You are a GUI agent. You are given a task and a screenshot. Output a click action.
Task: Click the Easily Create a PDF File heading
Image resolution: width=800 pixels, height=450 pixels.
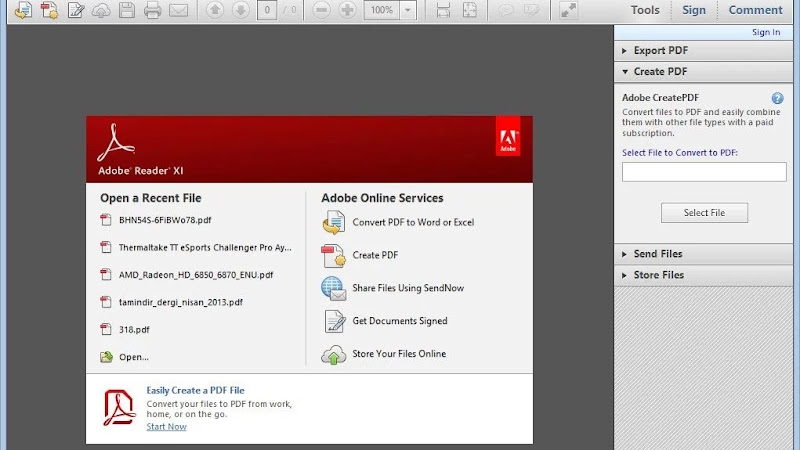[x=195, y=390]
